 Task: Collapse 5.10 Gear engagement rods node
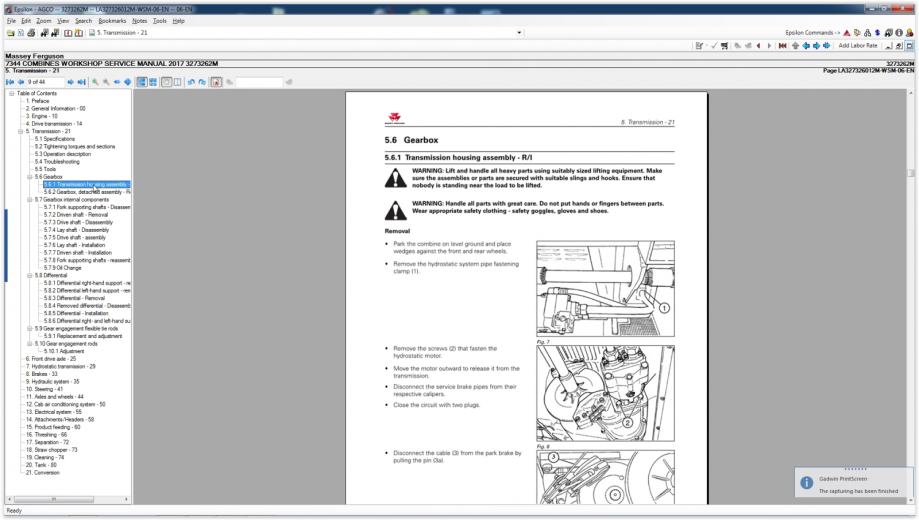(x=30, y=344)
